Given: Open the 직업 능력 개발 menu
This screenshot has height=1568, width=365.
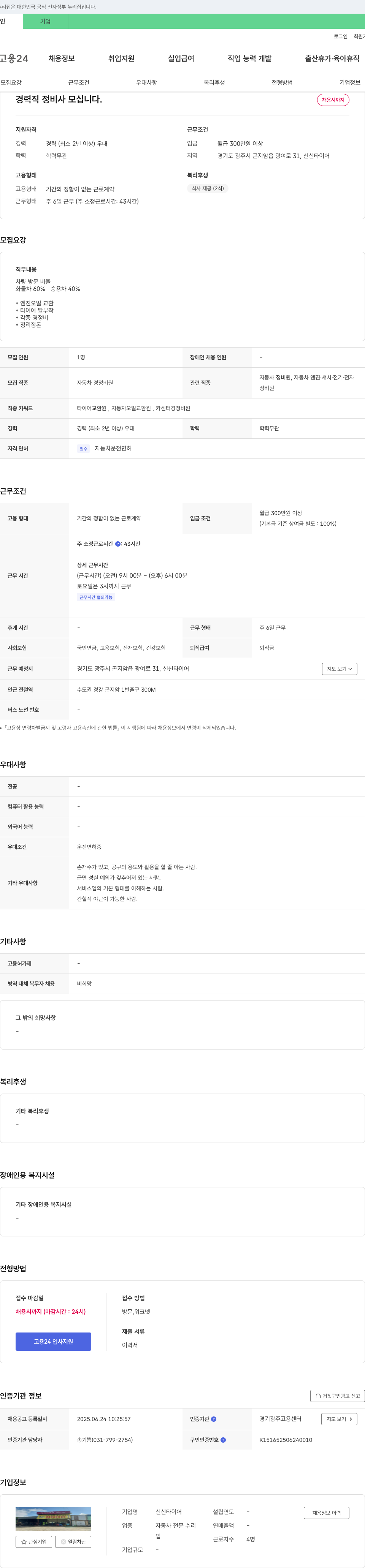Looking at the screenshot, I should pos(249,58).
